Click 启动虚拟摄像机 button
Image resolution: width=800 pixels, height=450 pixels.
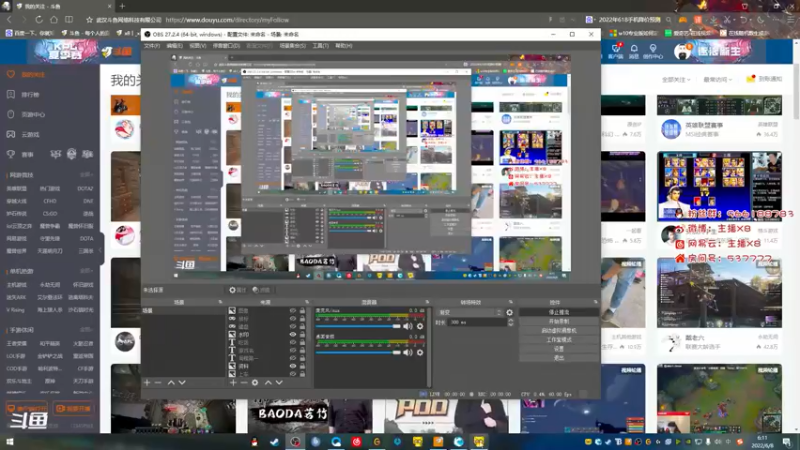point(559,331)
